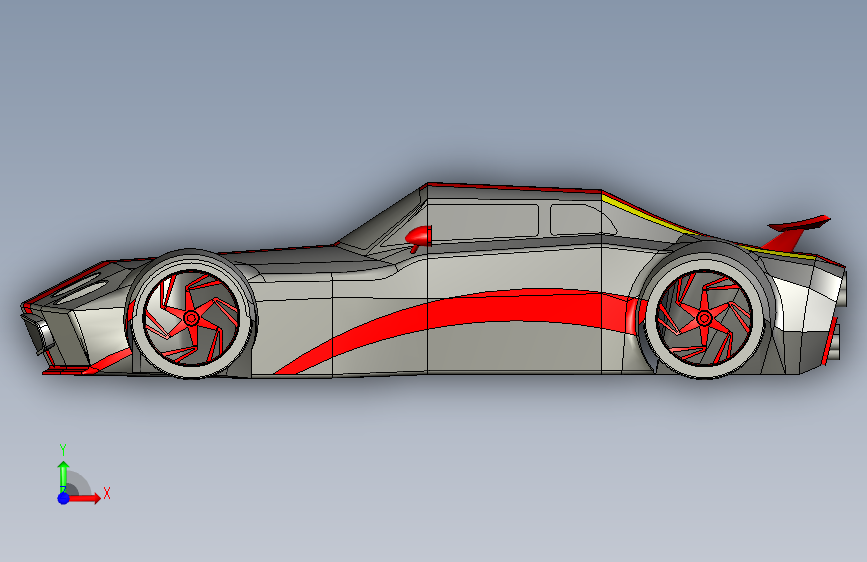Click the blue Z axis ball on the triad
Image resolution: width=867 pixels, height=562 pixels.
pyautogui.click(x=64, y=498)
